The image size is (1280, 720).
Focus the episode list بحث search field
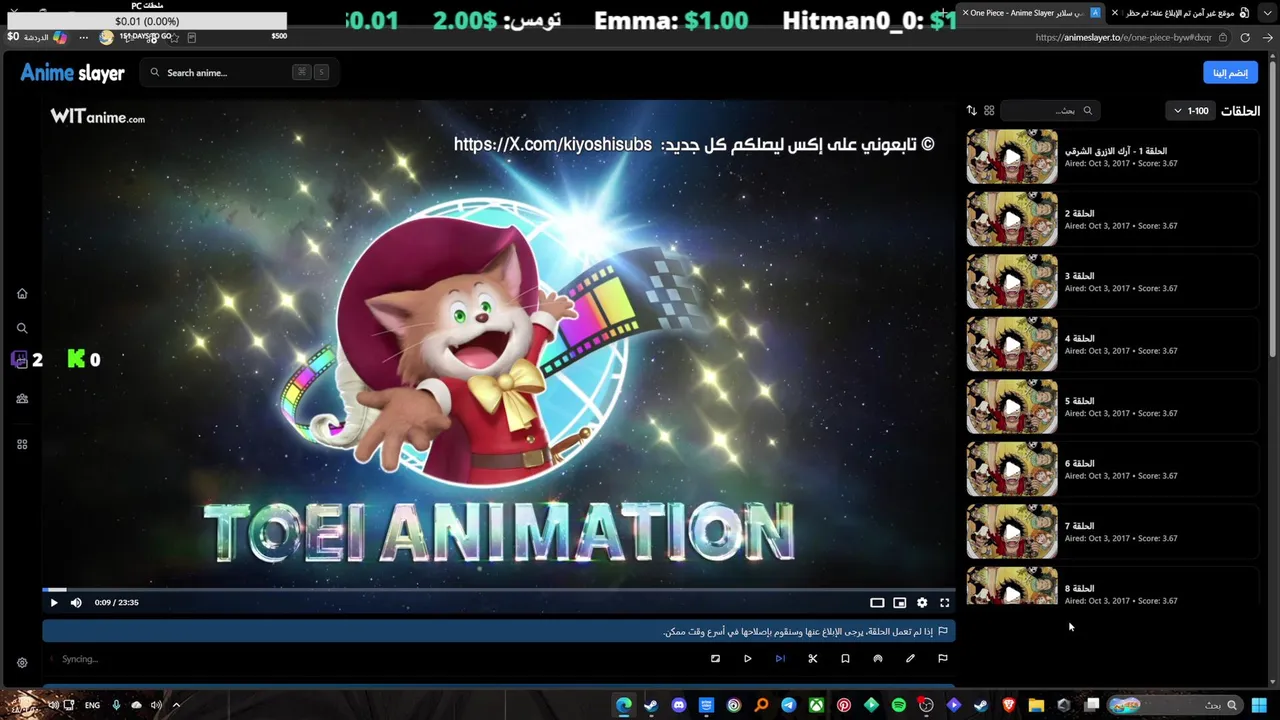1049,111
